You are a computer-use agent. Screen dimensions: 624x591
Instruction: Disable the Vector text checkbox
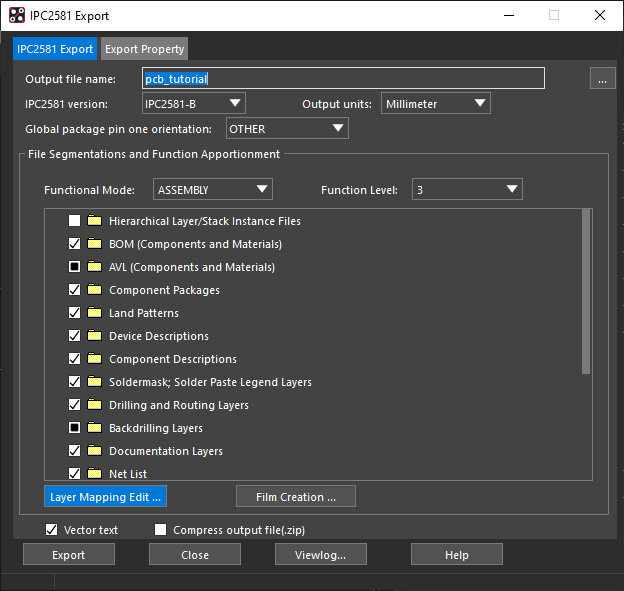51,530
